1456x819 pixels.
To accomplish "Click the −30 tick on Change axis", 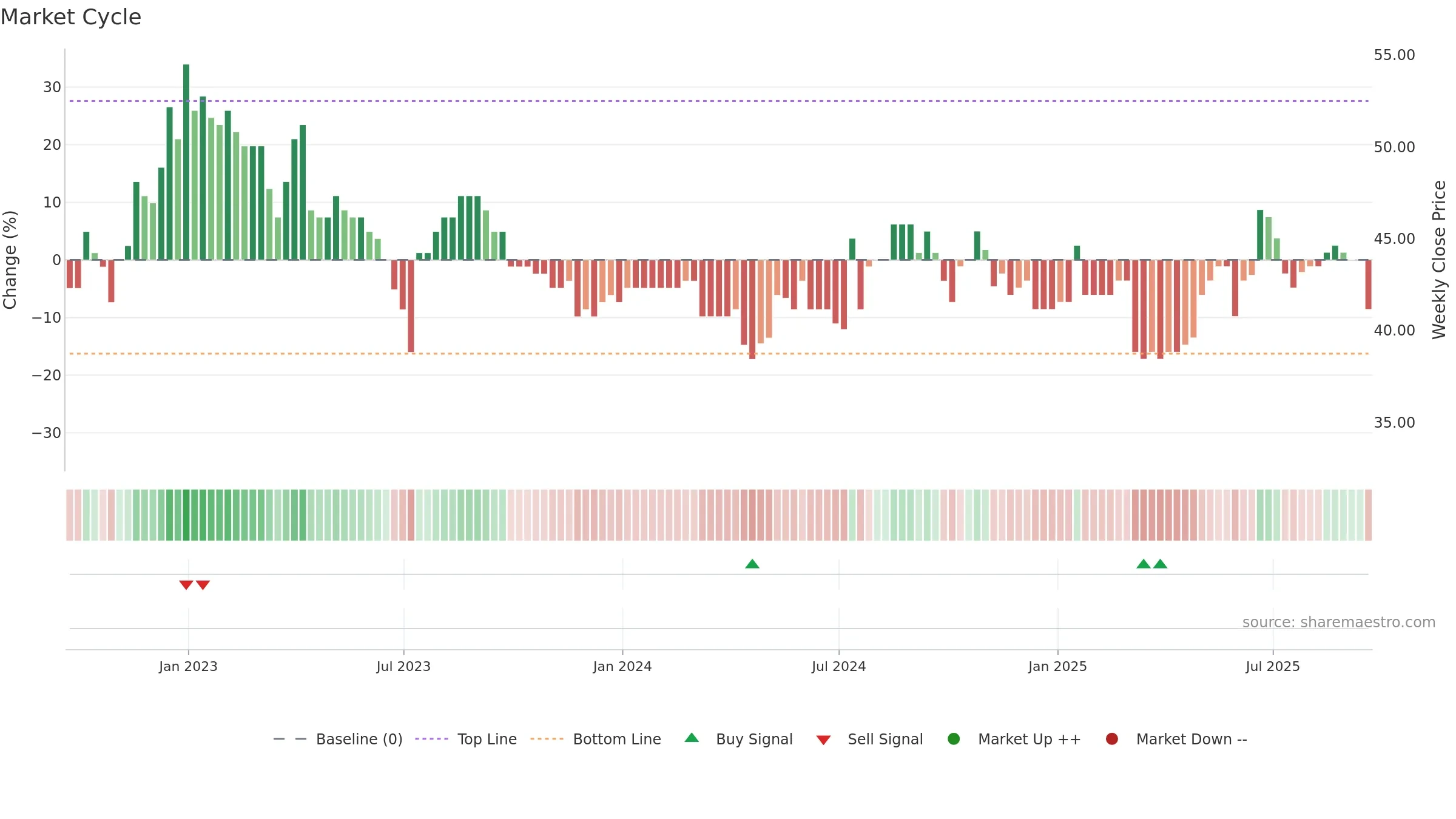I will tap(47, 433).
